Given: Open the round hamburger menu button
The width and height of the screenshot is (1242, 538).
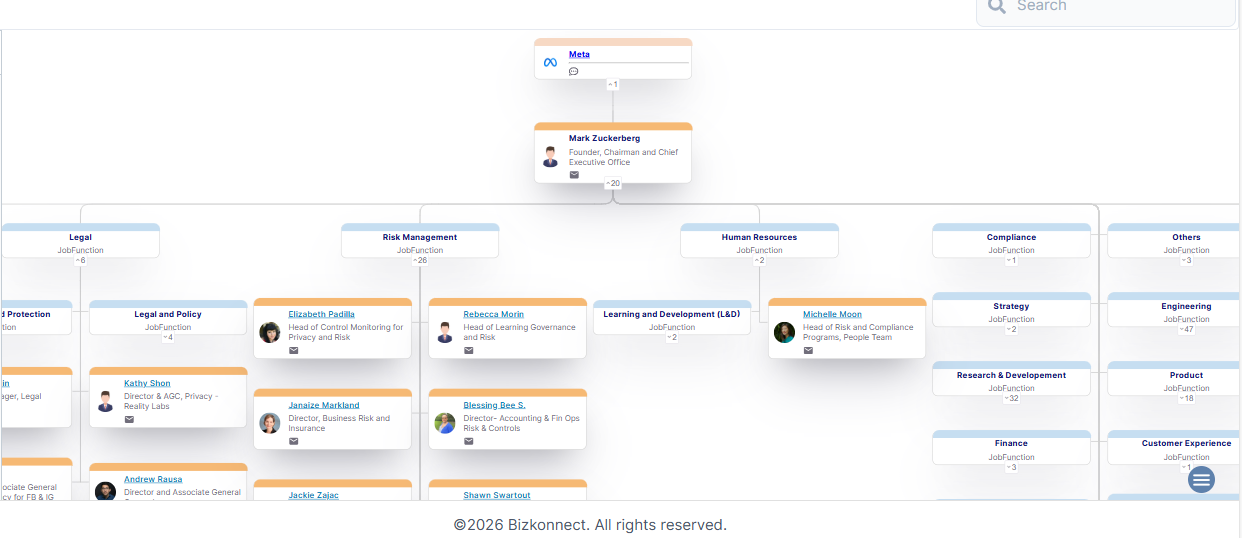Looking at the screenshot, I should [1202, 479].
